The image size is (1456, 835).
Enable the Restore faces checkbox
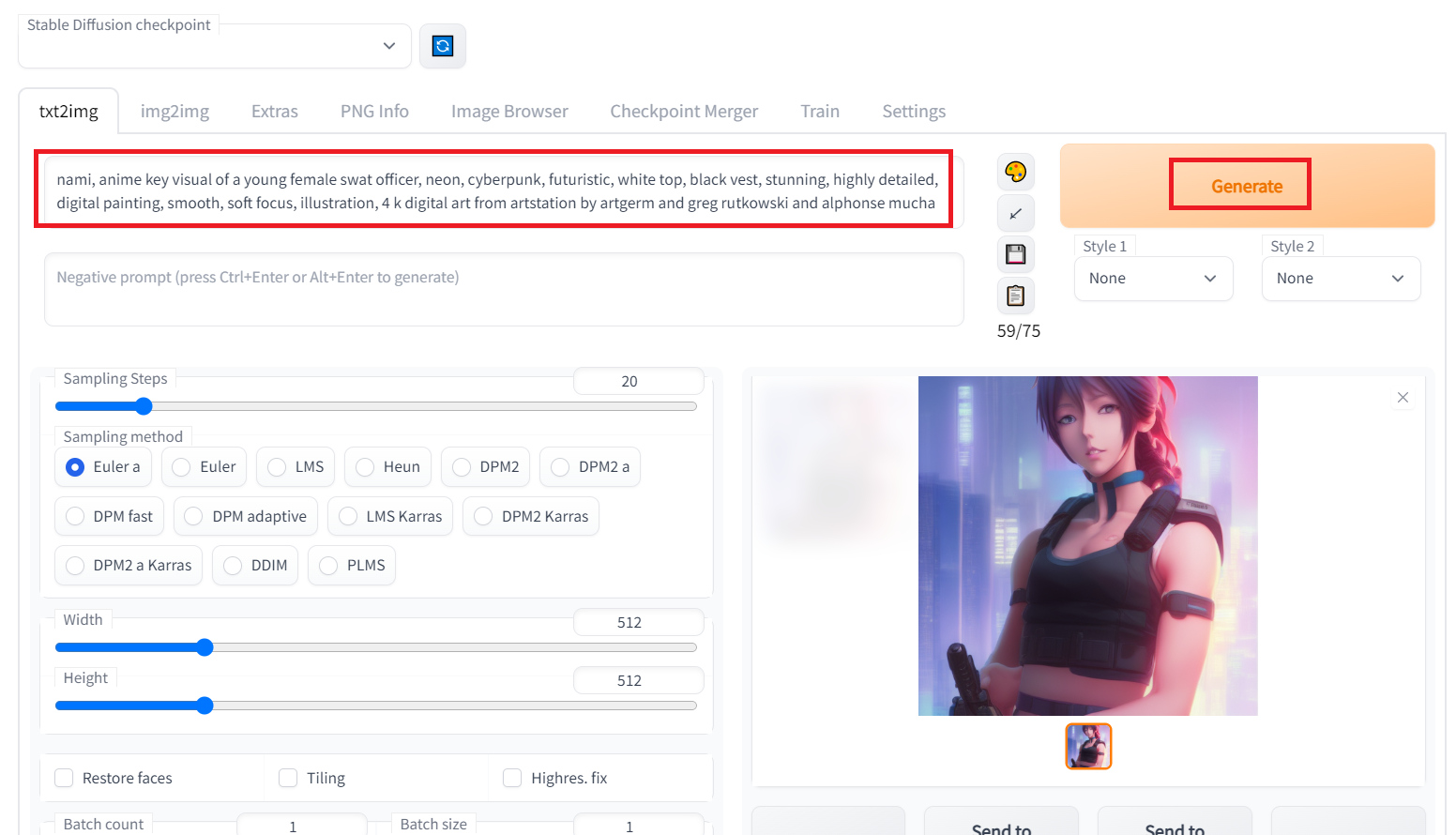click(x=64, y=778)
